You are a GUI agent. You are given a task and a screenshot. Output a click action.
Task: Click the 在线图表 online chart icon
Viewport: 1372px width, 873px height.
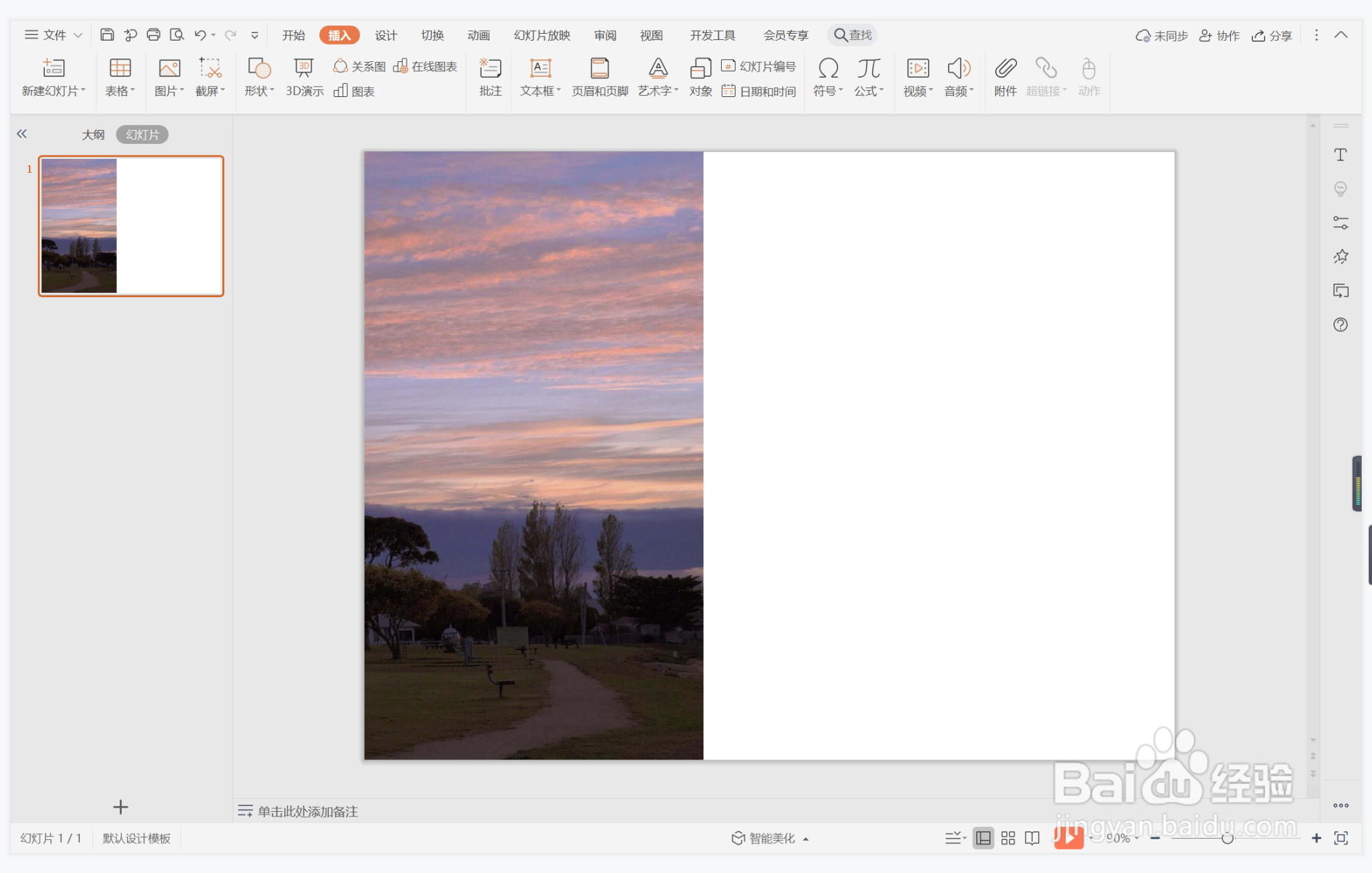[400, 66]
